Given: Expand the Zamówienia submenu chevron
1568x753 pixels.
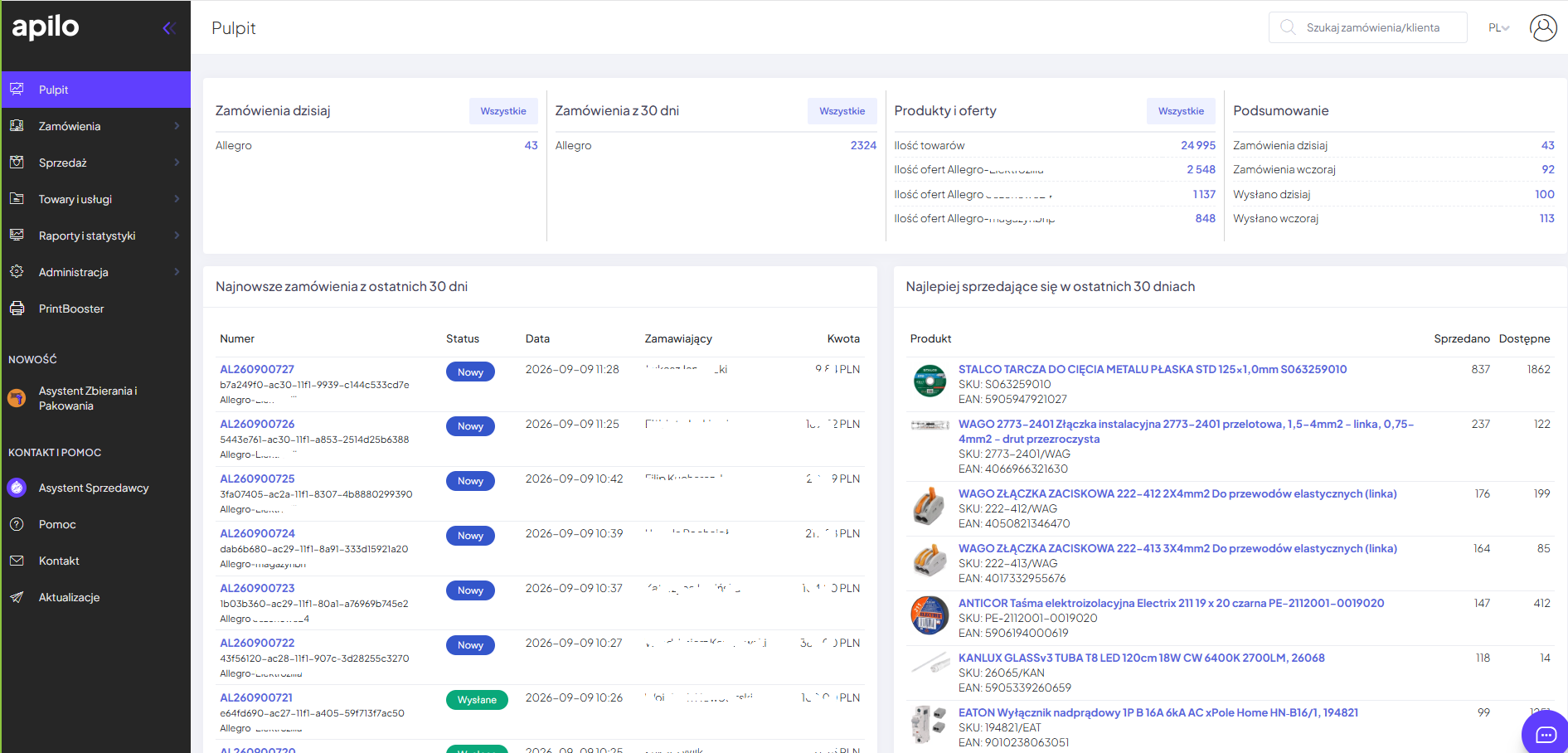Looking at the screenshot, I should [177, 126].
